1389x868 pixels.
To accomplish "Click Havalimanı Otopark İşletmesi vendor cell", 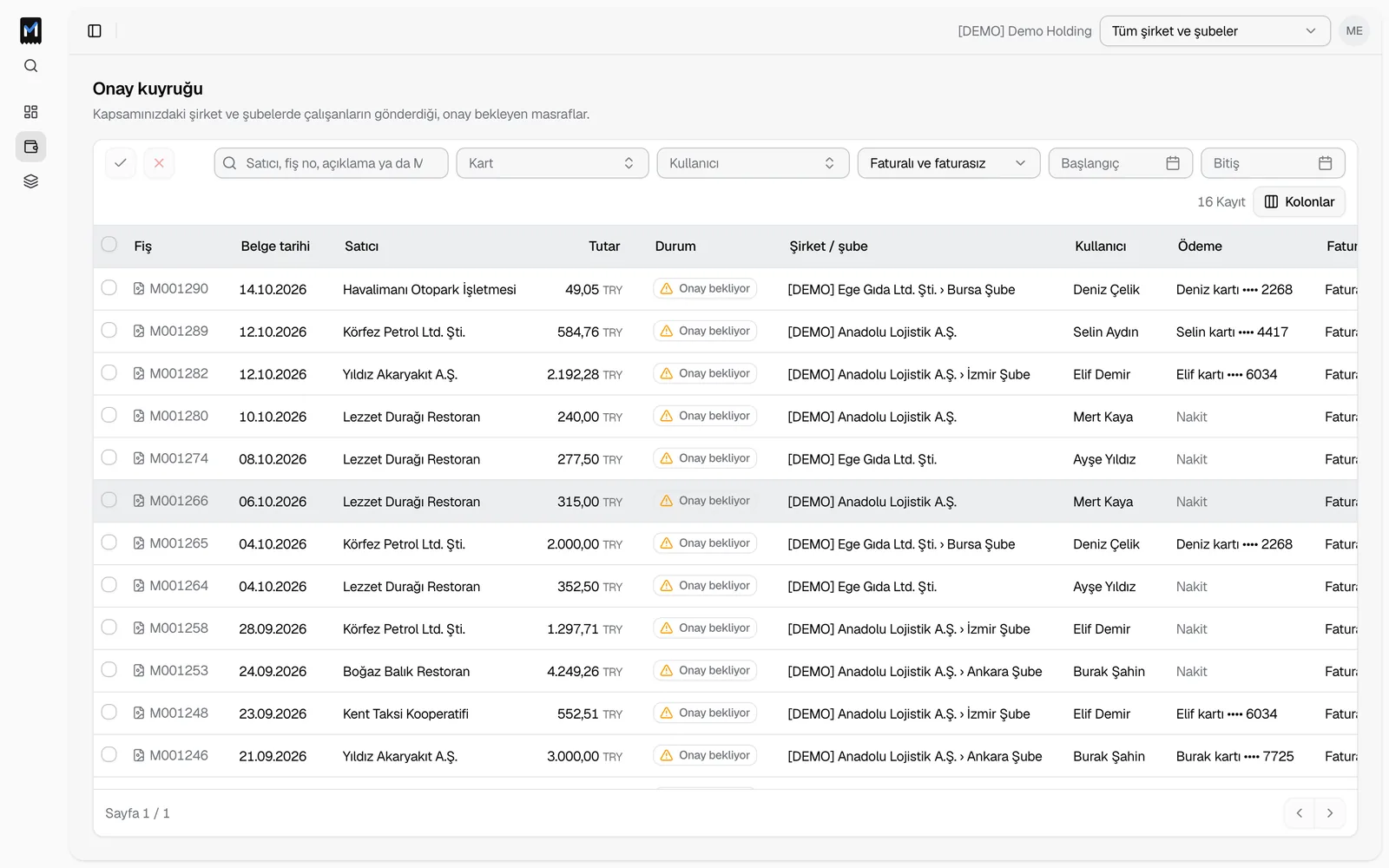I will click(x=430, y=290).
